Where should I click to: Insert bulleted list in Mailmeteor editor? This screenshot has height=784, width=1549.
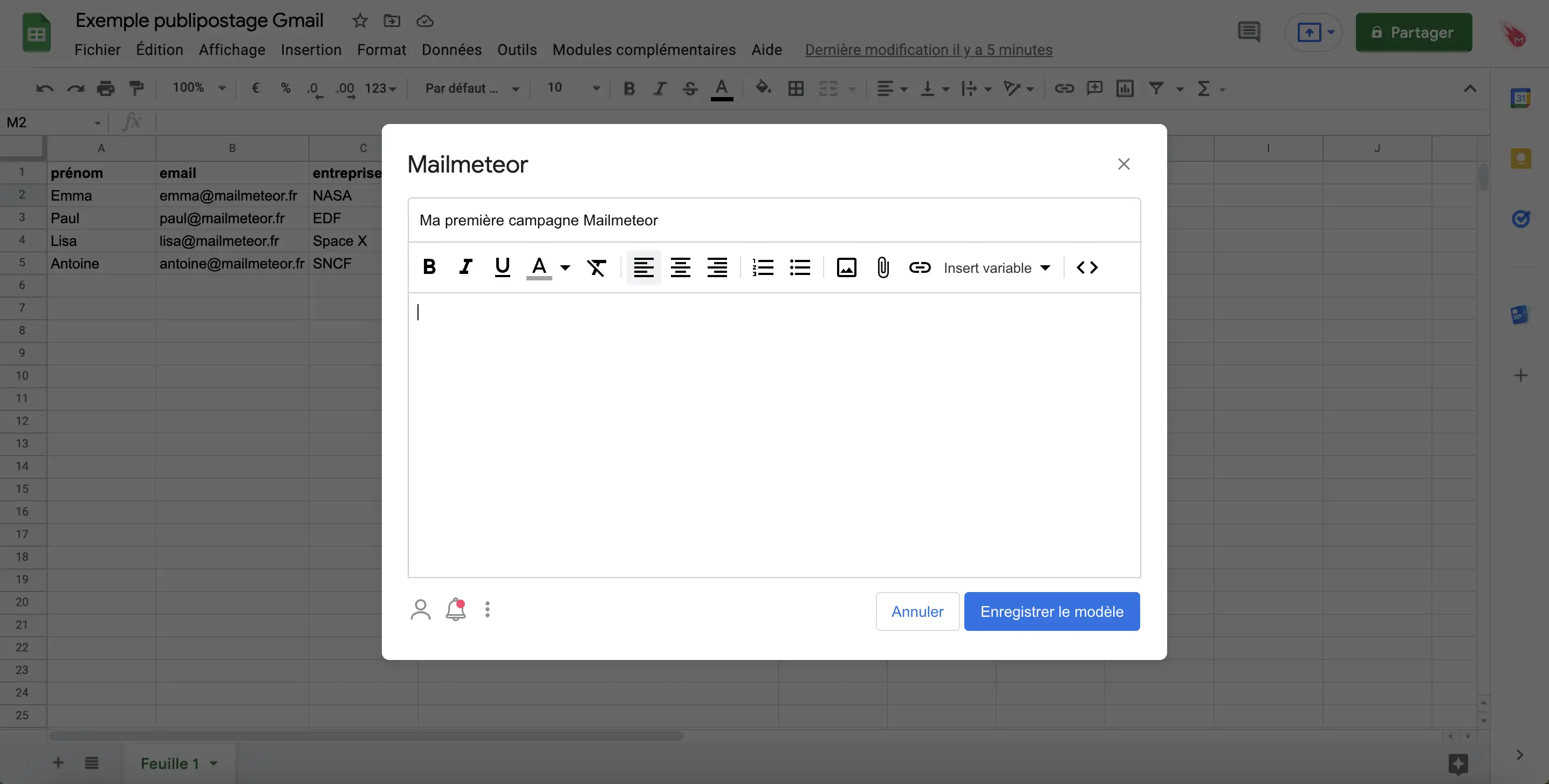(x=800, y=267)
